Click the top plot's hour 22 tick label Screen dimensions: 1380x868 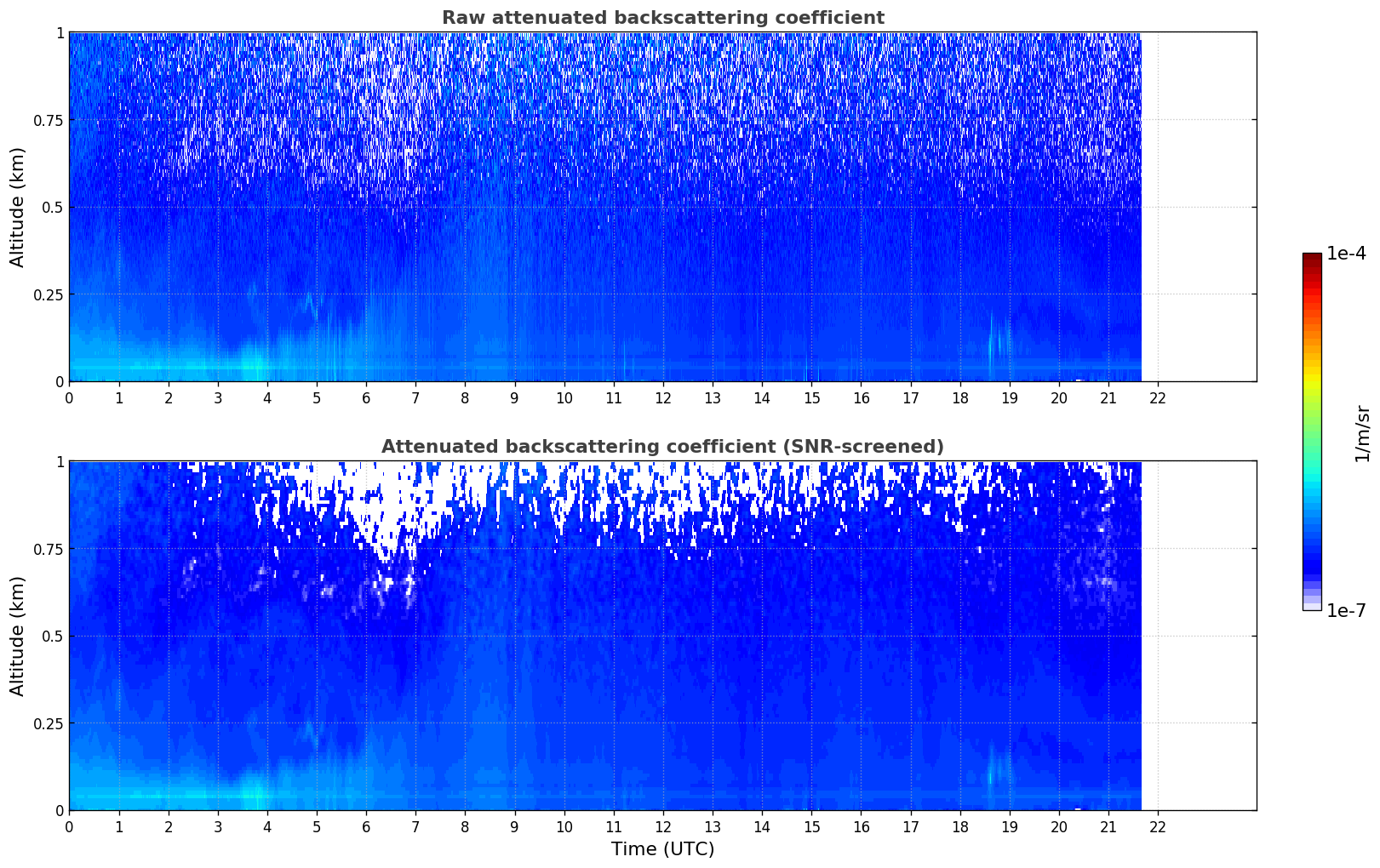[1158, 397]
